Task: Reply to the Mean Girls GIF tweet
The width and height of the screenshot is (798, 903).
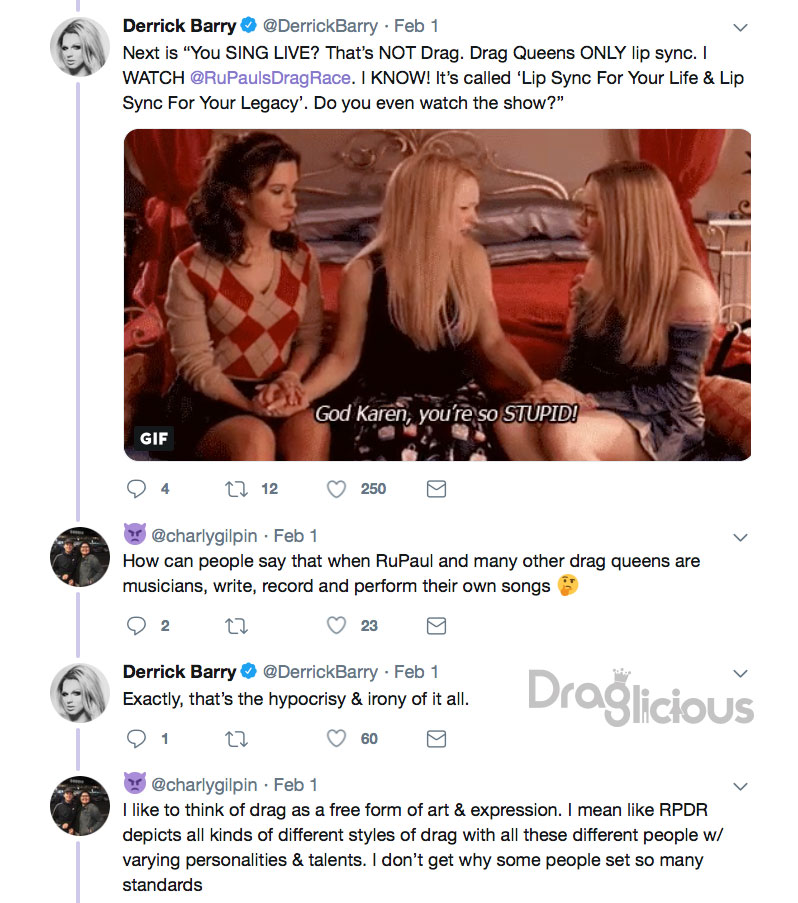Action: point(136,489)
